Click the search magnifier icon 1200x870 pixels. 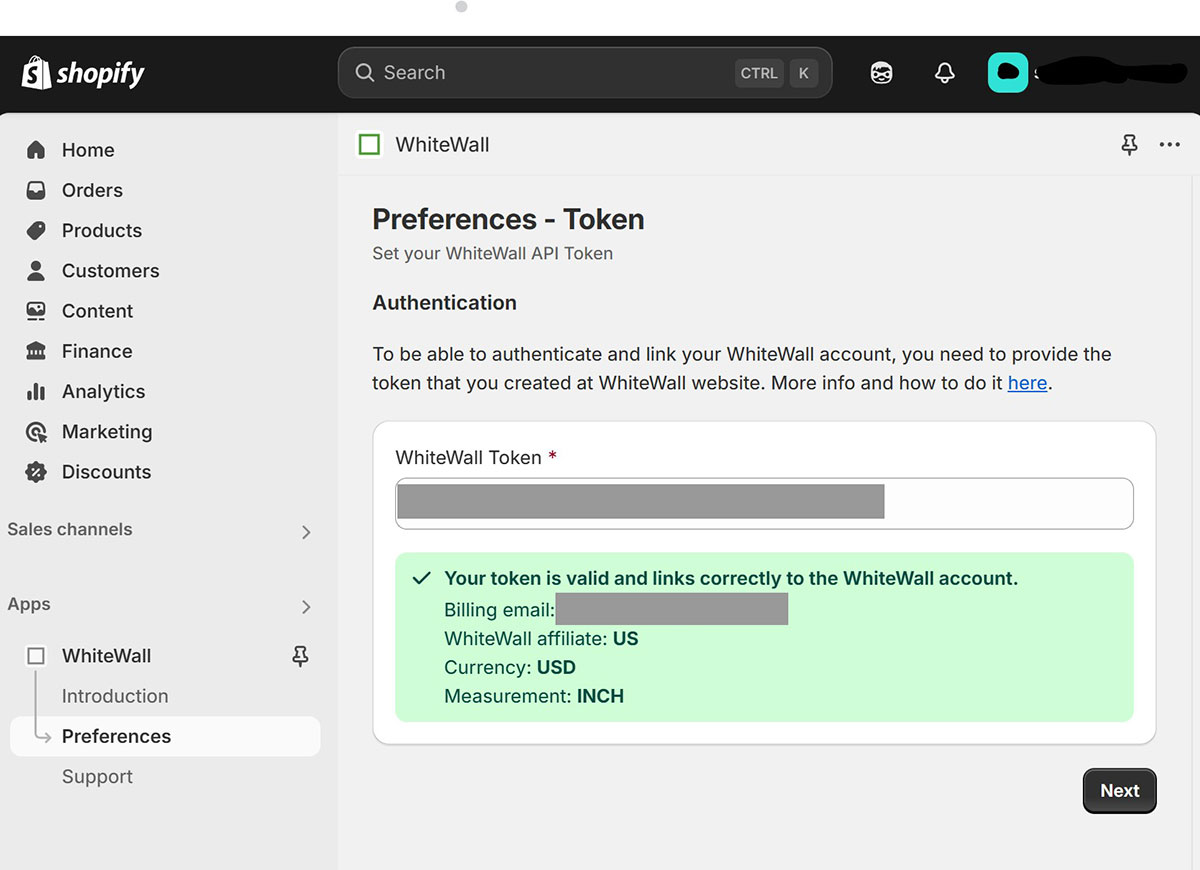click(365, 73)
